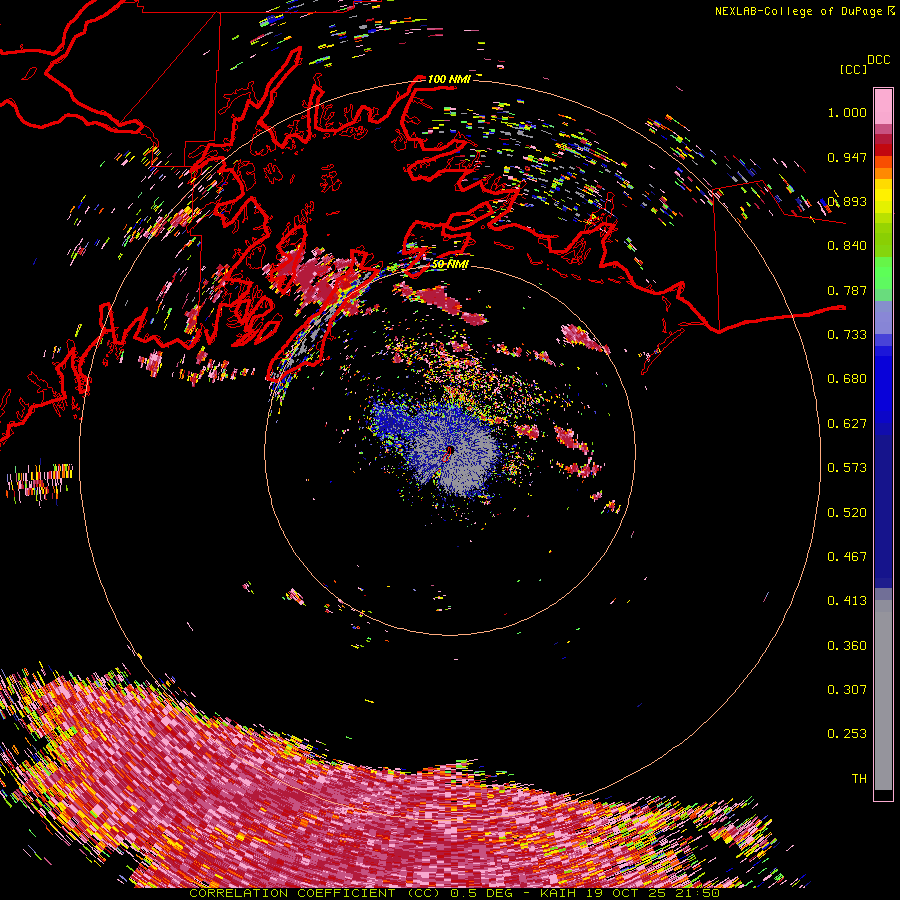This screenshot has height=900, width=900.
Task: Click the 100 NMI range ring label
Action: [449, 79]
